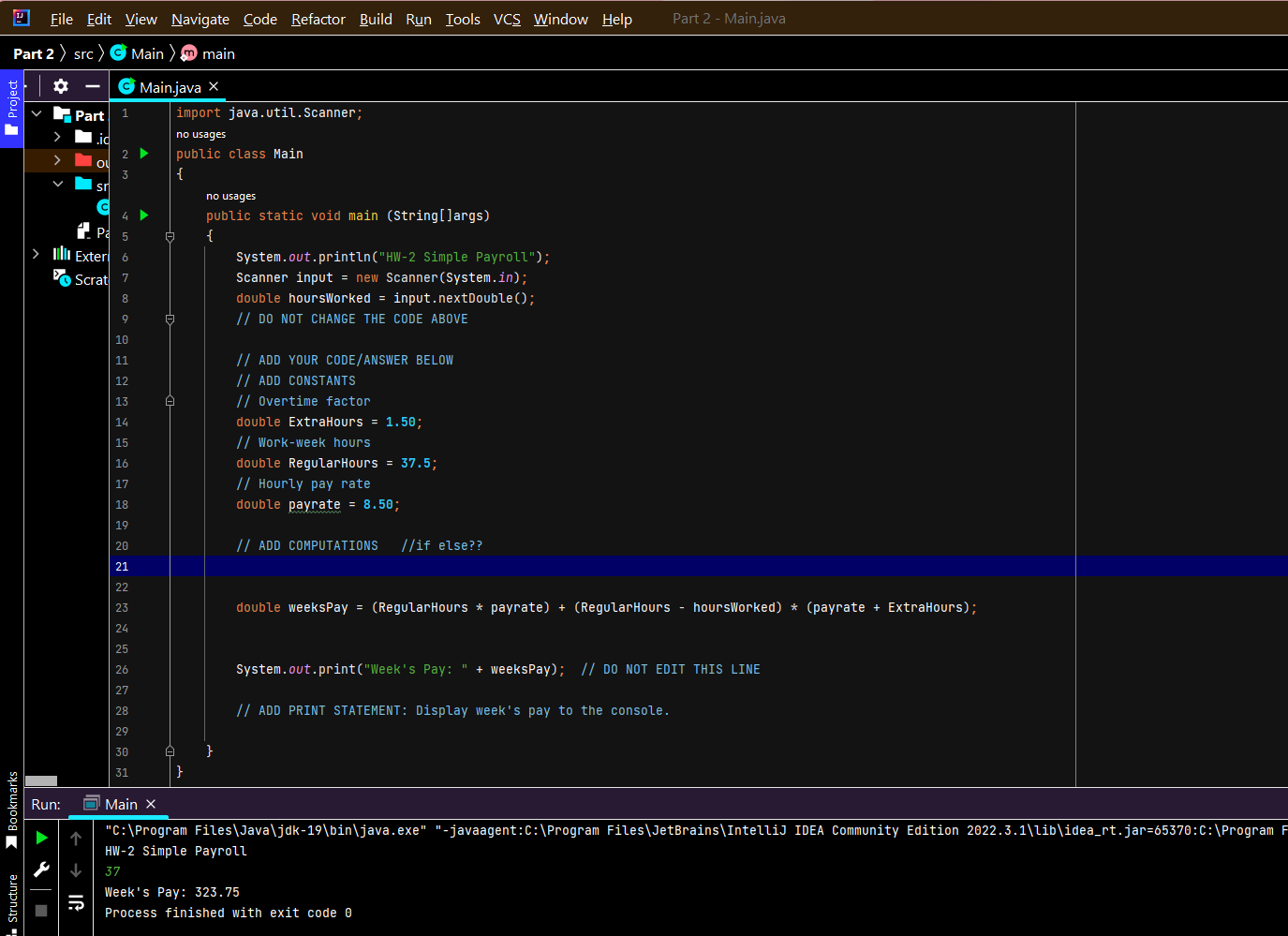The height and width of the screenshot is (936, 1288).
Task: Click src in the breadcrumb bar
Action: 83,54
